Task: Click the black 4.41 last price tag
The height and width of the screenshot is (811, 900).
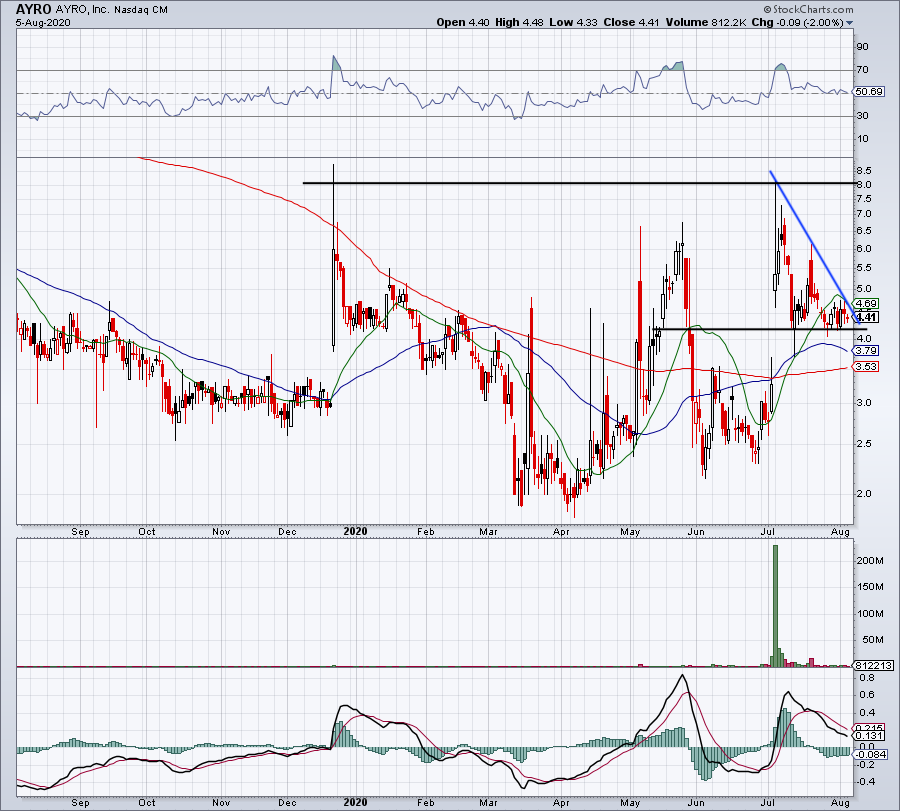Action: click(x=866, y=317)
